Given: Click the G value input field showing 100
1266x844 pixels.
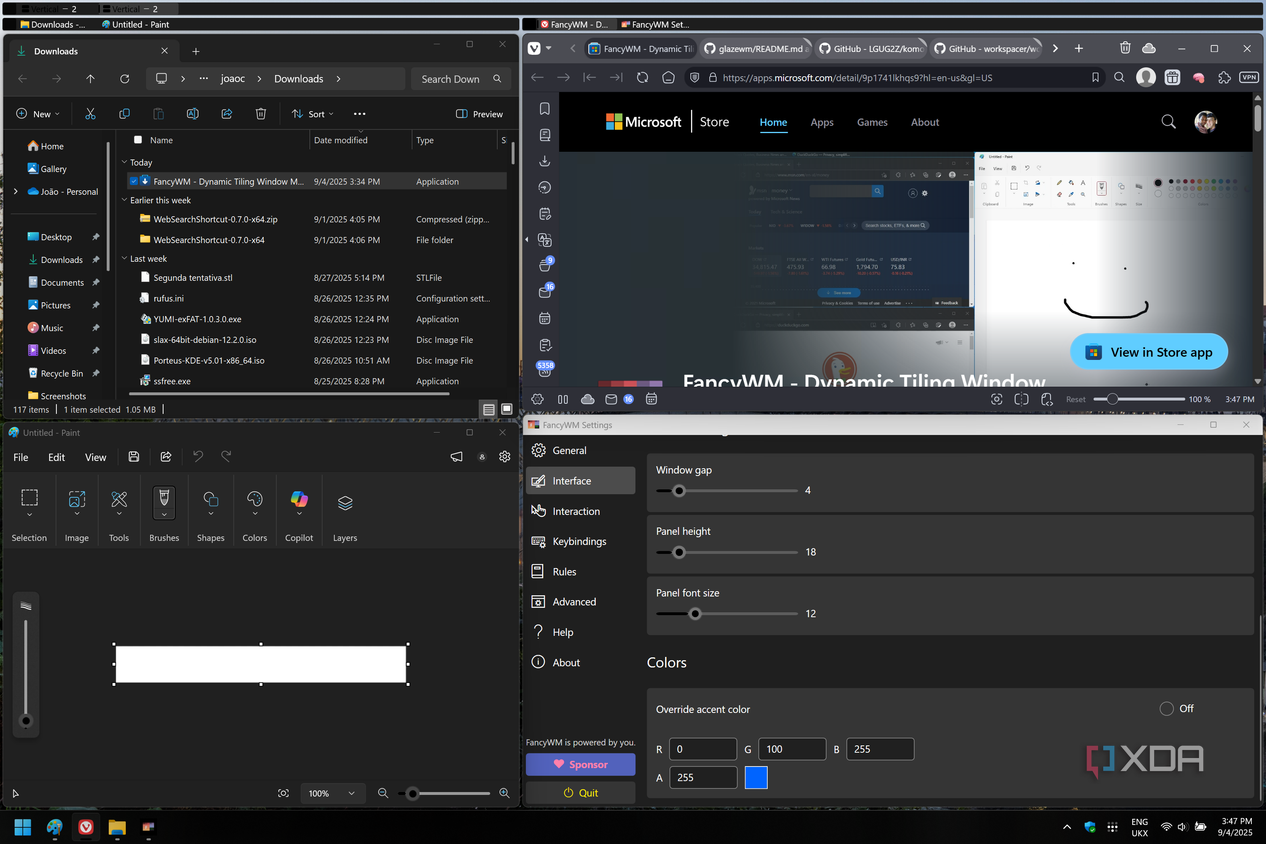Looking at the screenshot, I should click(792, 749).
